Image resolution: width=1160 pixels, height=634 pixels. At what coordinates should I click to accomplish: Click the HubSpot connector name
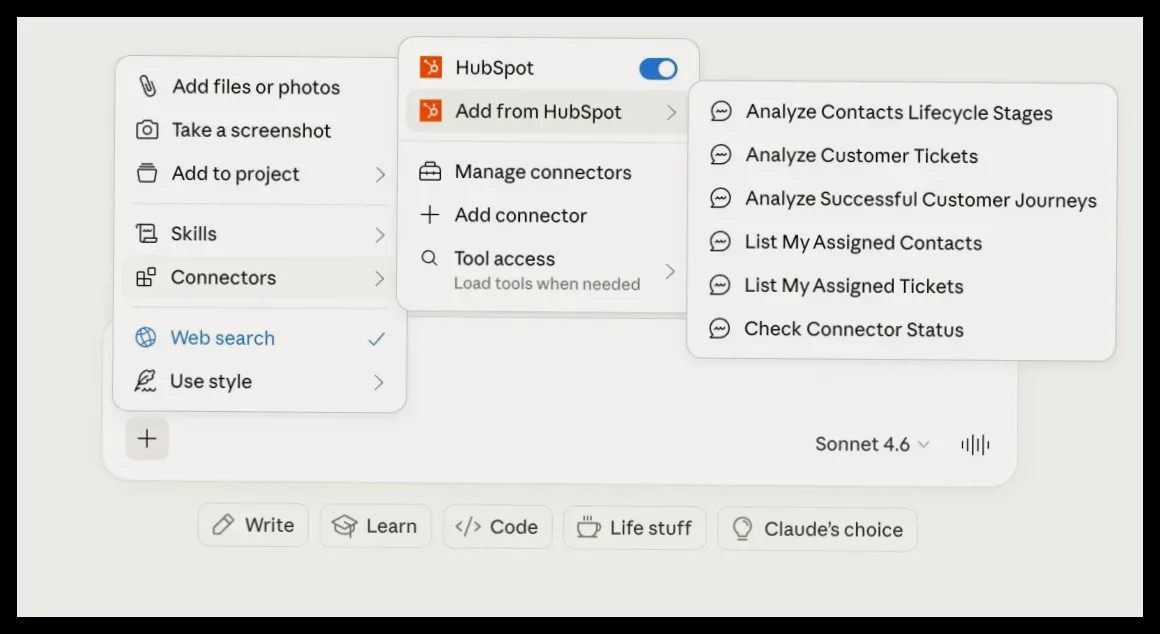click(x=494, y=67)
